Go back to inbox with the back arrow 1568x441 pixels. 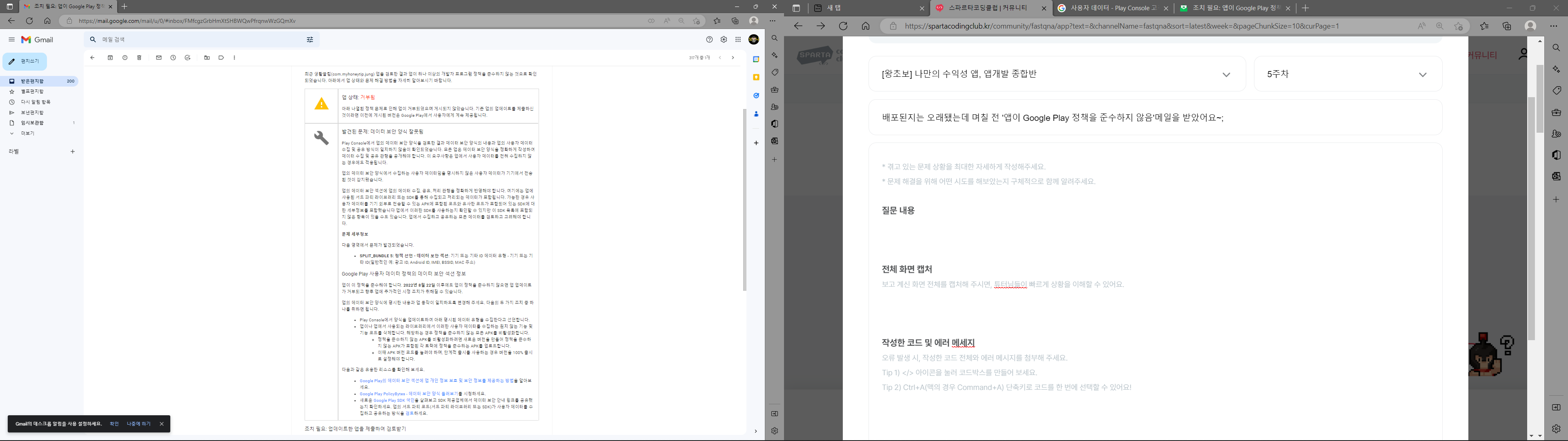[x=93, y=58]
